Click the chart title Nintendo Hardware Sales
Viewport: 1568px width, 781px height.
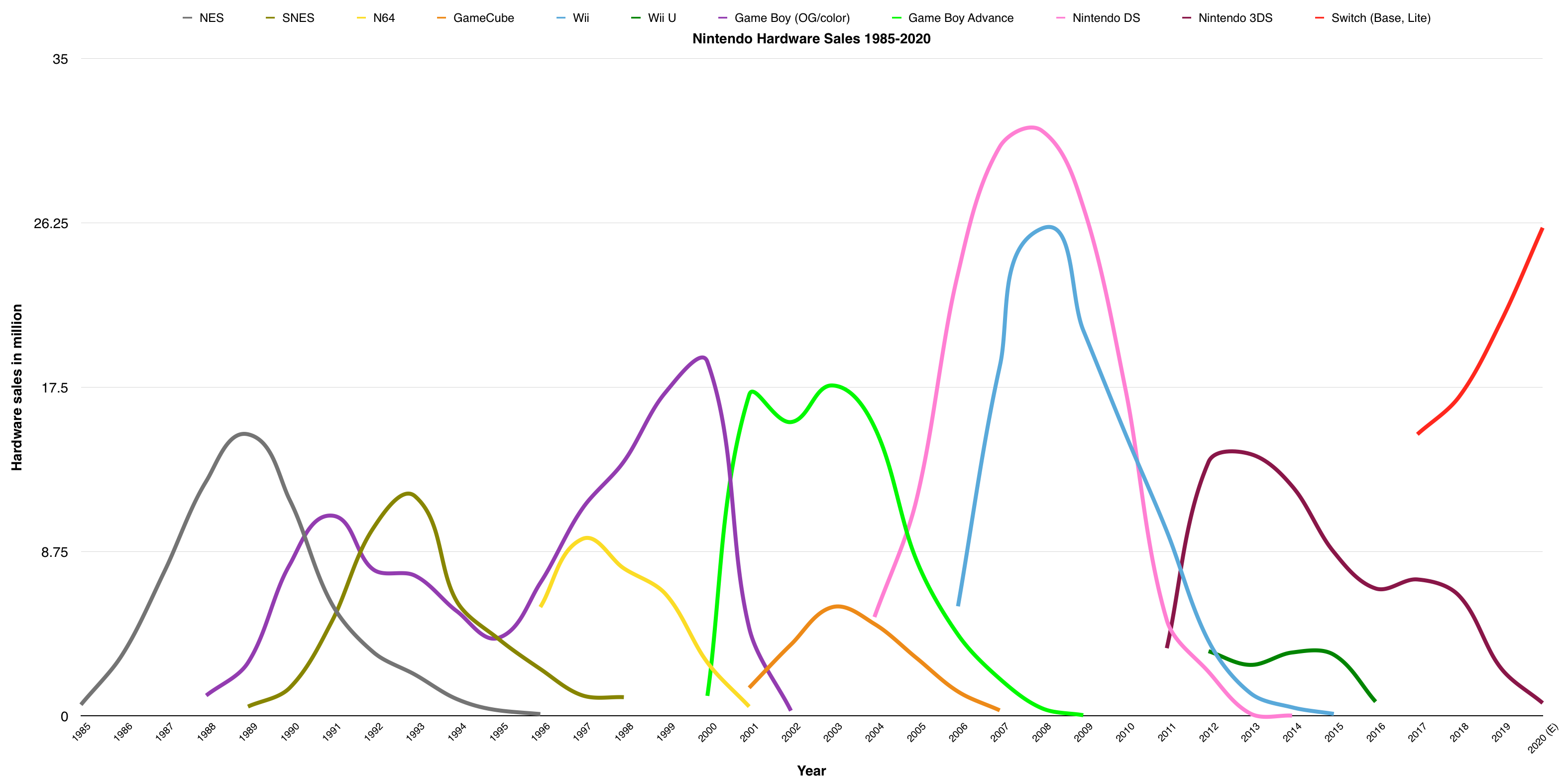(x=811, y=38)
